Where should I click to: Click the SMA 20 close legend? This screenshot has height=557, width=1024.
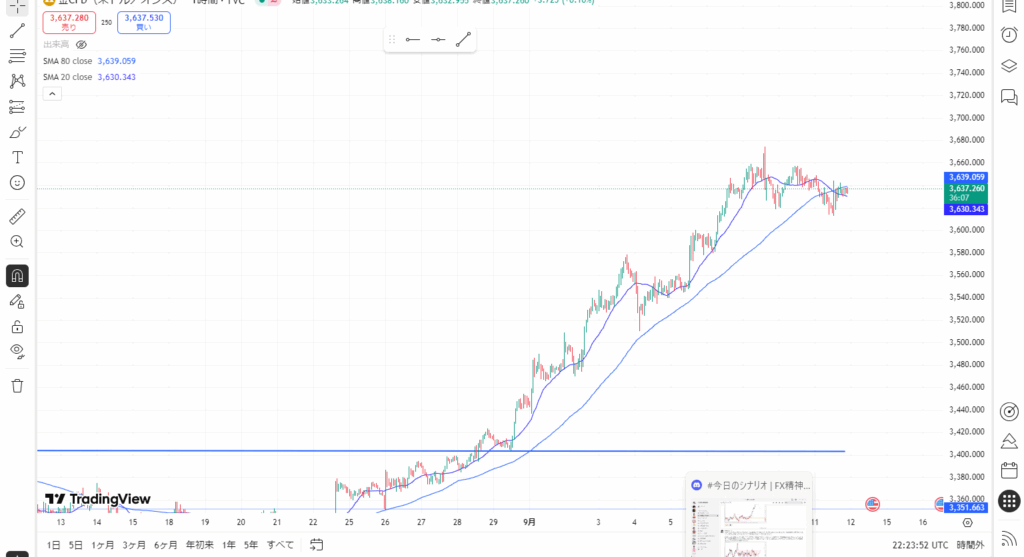(x=68, y=77)
